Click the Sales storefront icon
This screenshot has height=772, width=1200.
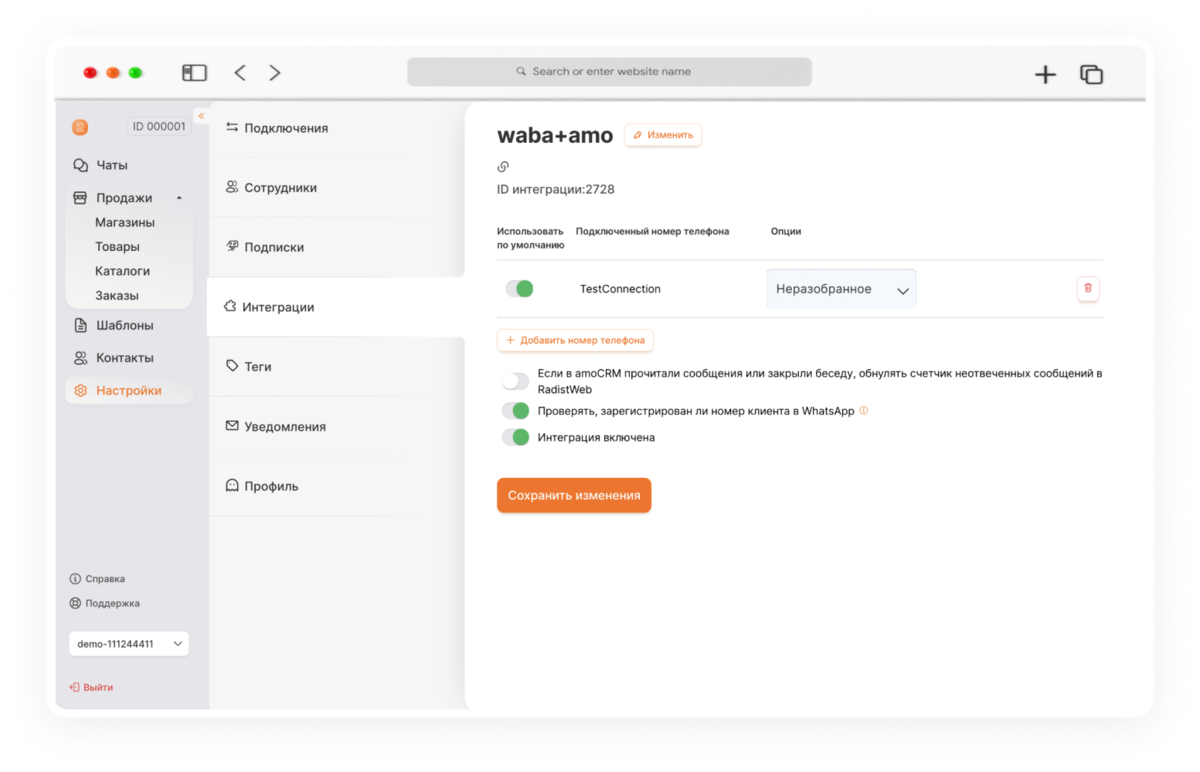tap(80, 198)
